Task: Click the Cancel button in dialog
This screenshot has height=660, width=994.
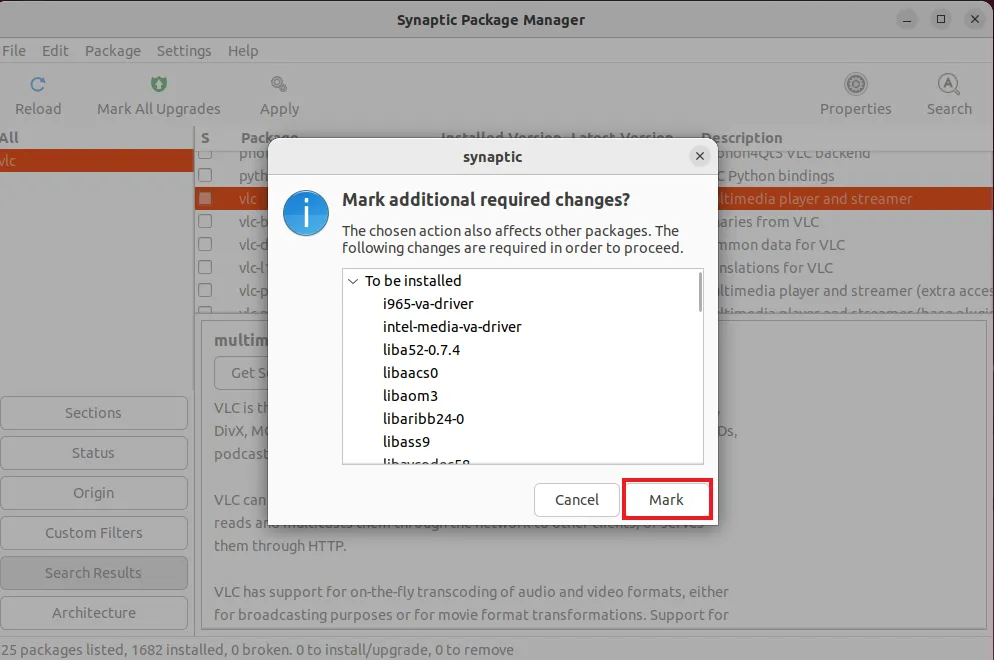Action: click(576, 500)
